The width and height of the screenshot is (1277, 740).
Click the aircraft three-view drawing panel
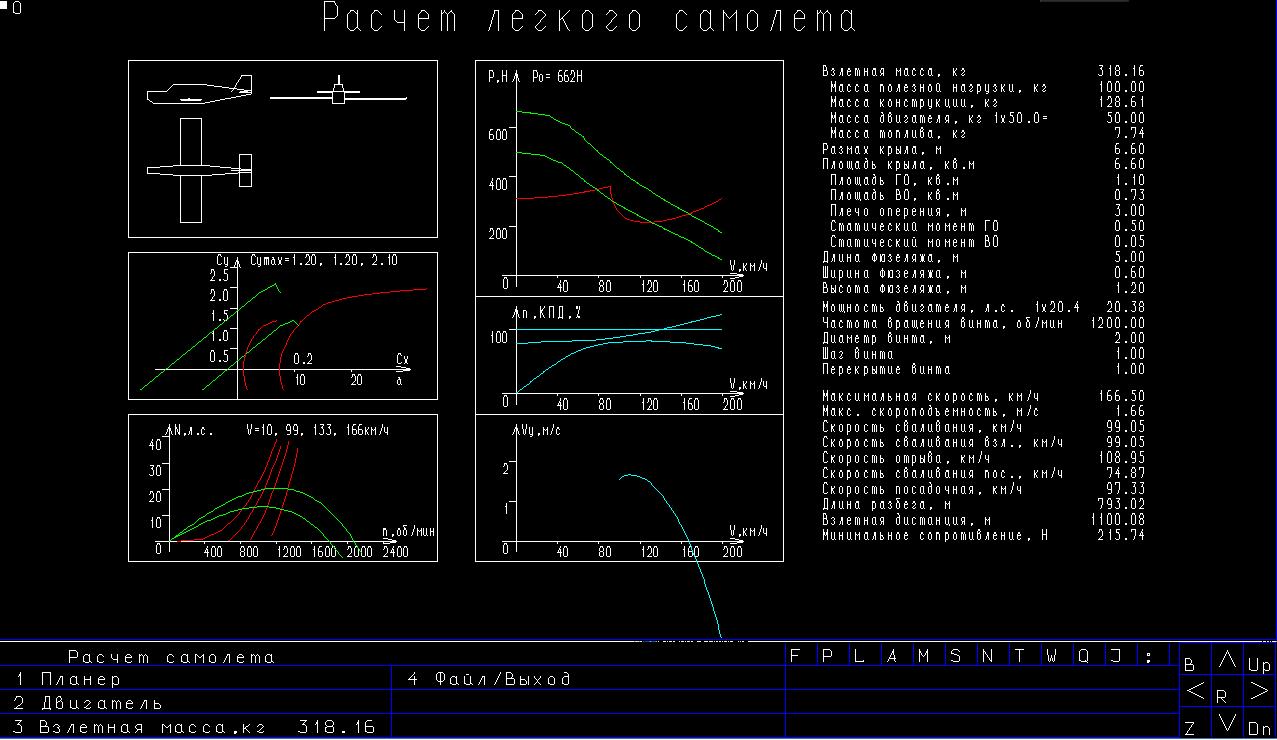[283, 148]
